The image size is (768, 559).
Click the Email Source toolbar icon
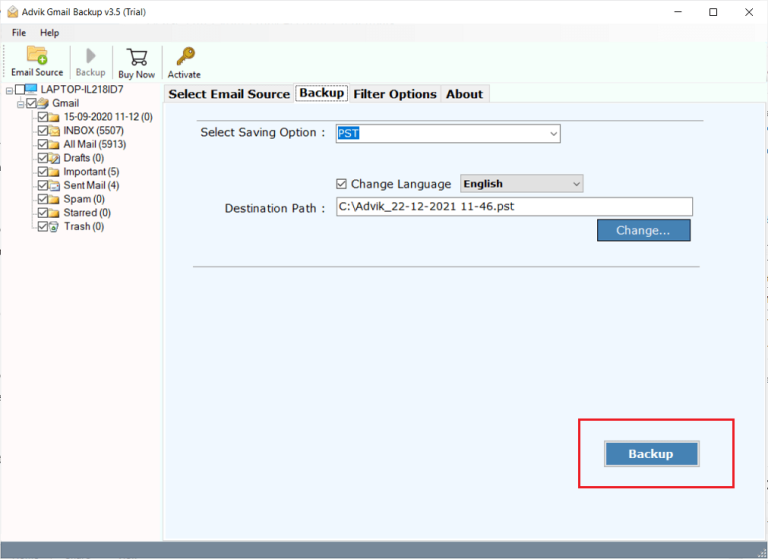click(x=37, y=56)
